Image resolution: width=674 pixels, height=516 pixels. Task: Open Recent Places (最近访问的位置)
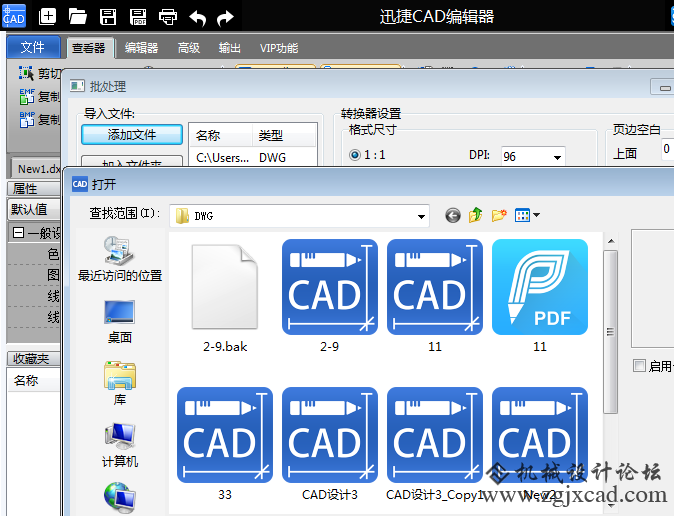(x=120, y=258)
